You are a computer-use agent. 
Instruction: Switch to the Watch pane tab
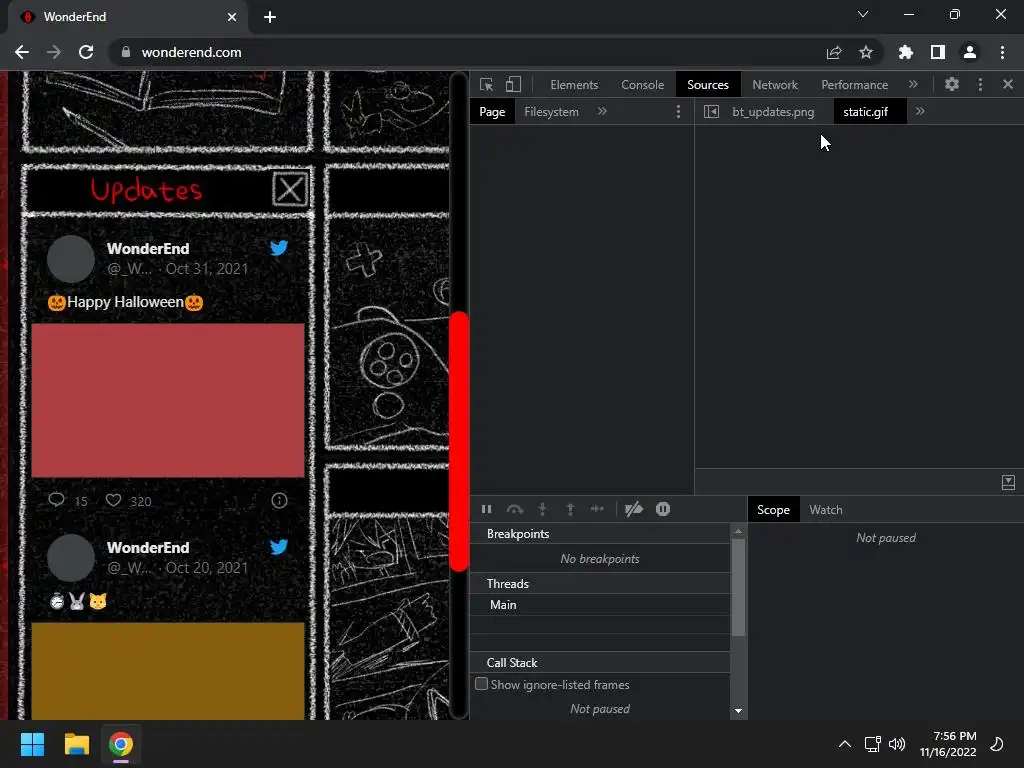coord(826,510)
